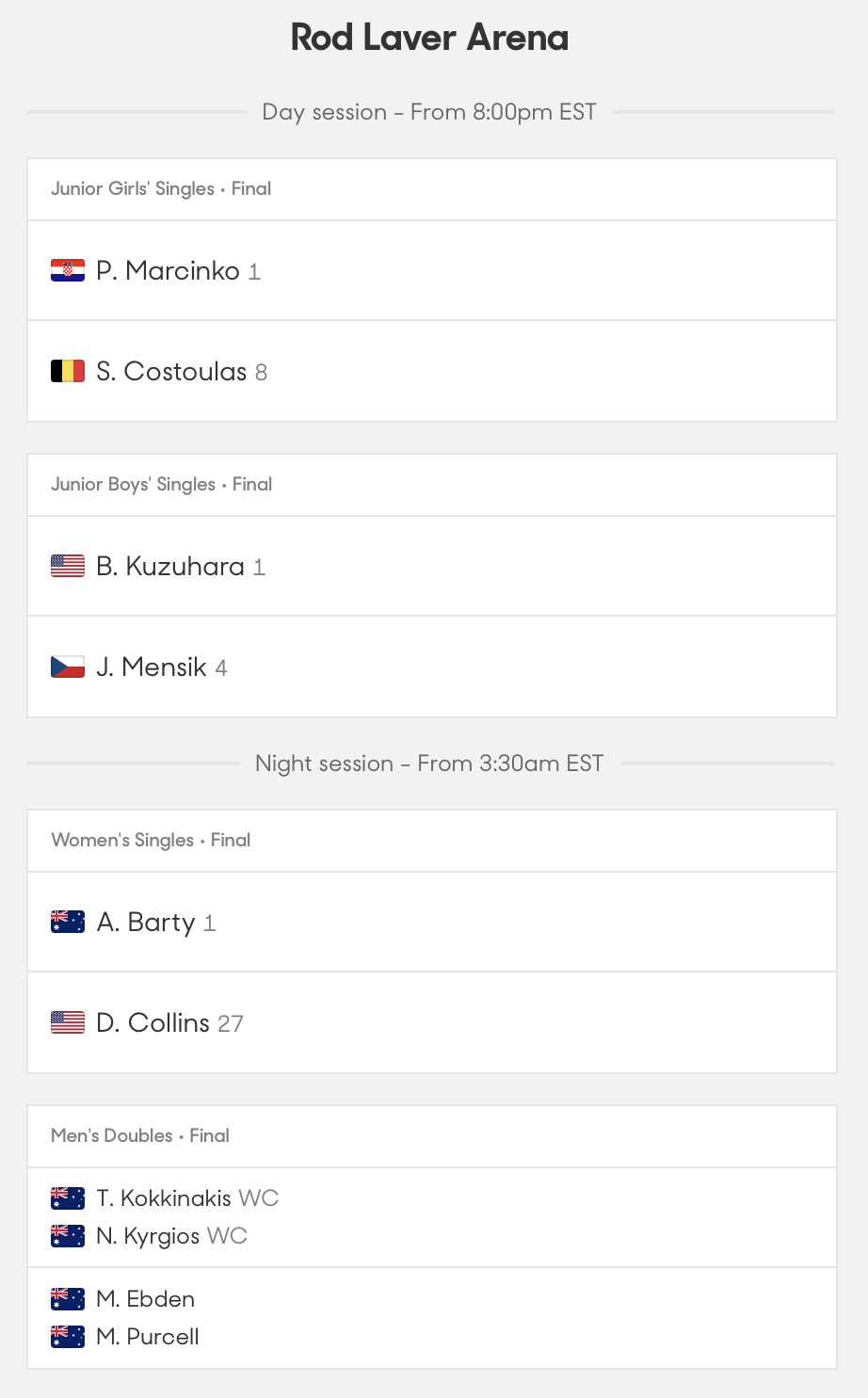868x1398 pixels.
Task: Click the US flag beside D. Collins
Action: pyautogui.click(x=68, y=1022)
